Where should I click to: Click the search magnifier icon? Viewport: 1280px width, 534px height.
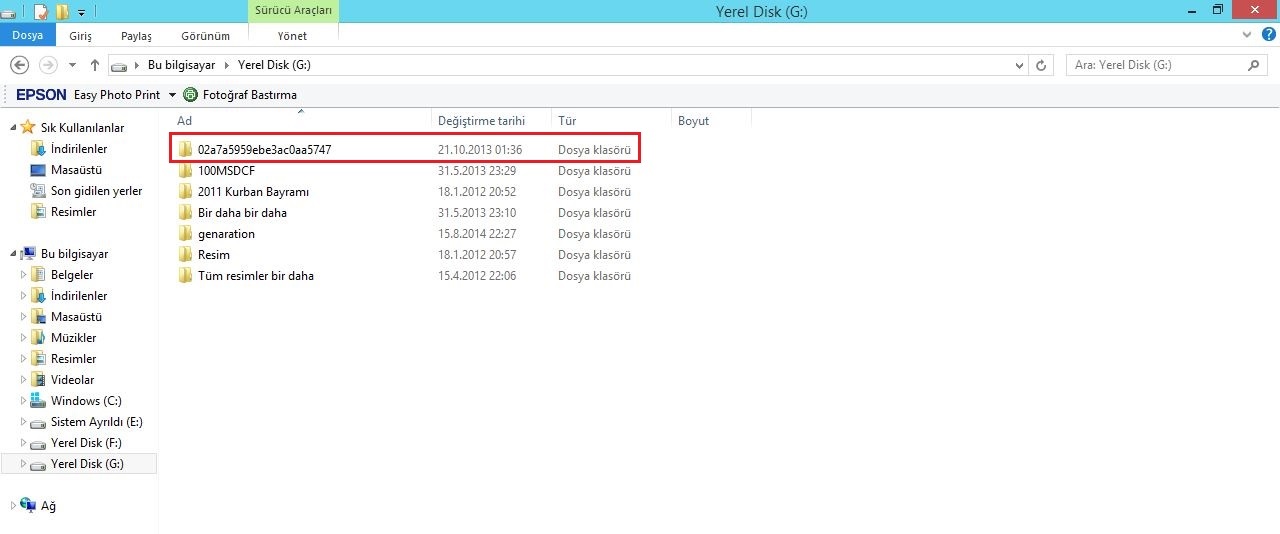[x=1255, y=65]
